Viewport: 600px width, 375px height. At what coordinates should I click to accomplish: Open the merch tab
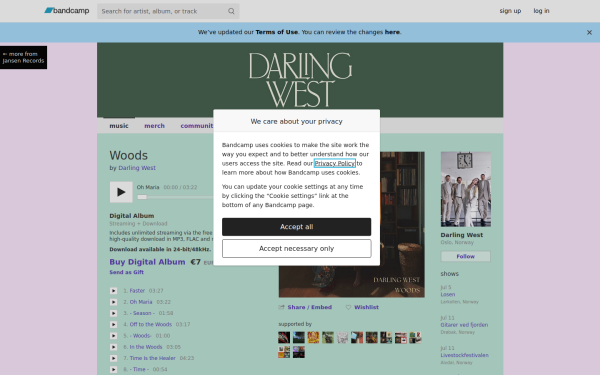pos(155,126)
